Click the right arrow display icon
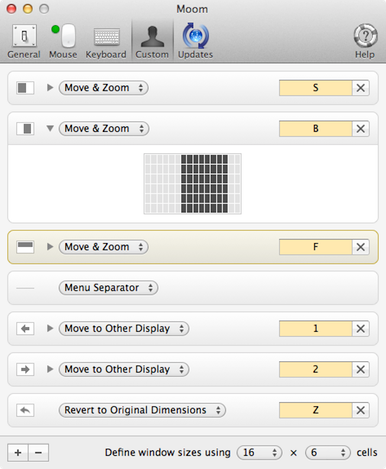This screenshot has width=386, height=469. tap(25, 369)
